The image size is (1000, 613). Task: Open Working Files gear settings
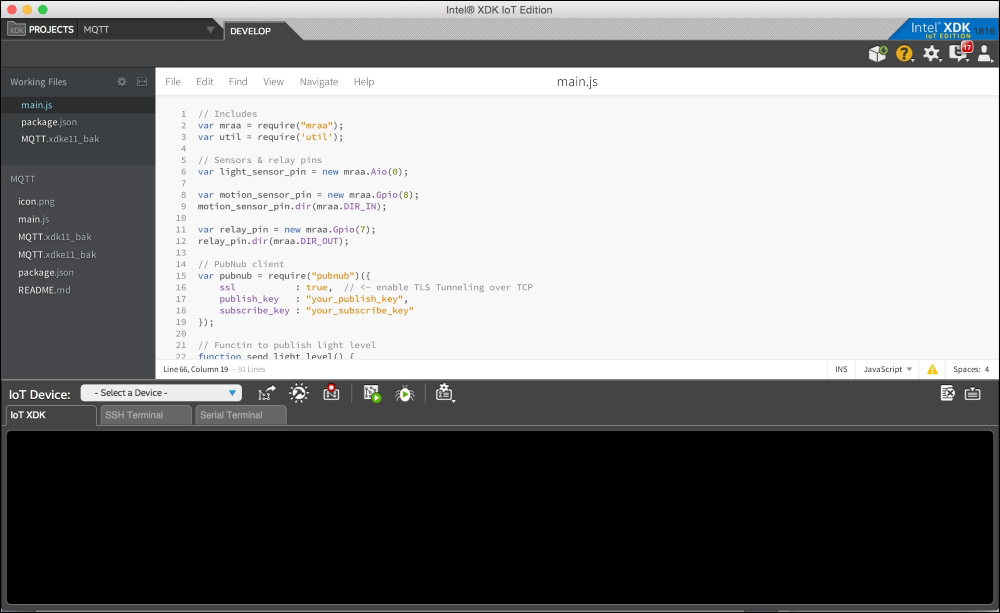pyautogui.click(x=122, y=82)
